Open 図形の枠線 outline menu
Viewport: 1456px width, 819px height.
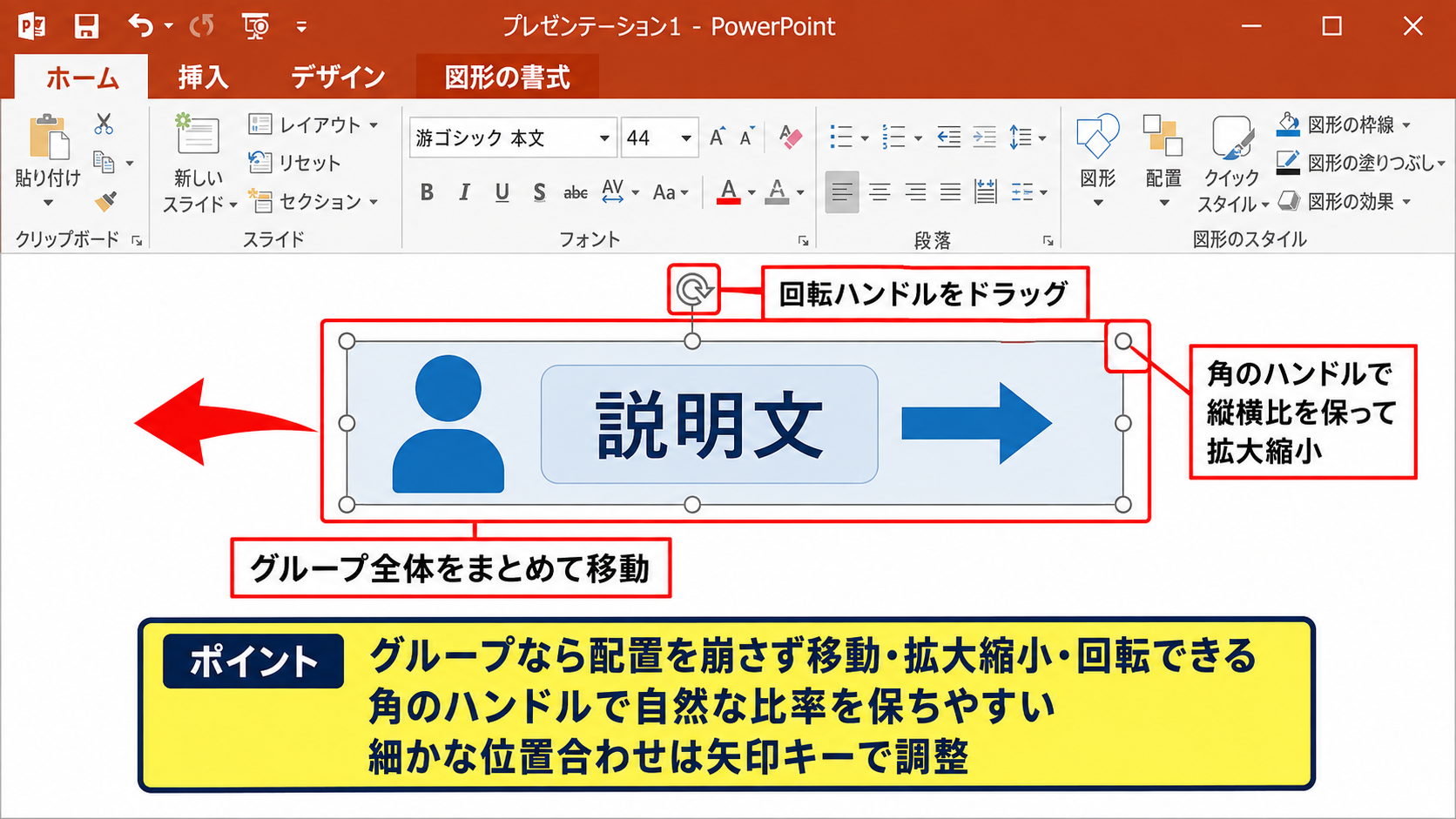coord(1344,124)
